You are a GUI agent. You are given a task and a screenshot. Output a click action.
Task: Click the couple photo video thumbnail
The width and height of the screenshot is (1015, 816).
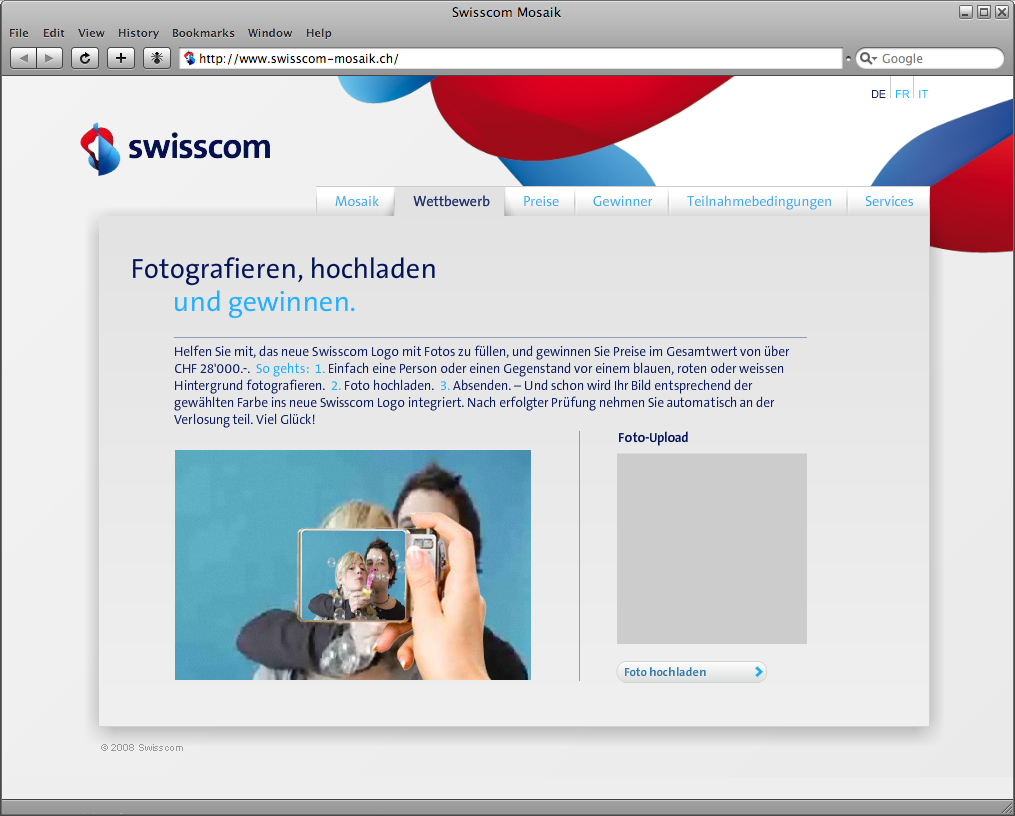(353, 565)
